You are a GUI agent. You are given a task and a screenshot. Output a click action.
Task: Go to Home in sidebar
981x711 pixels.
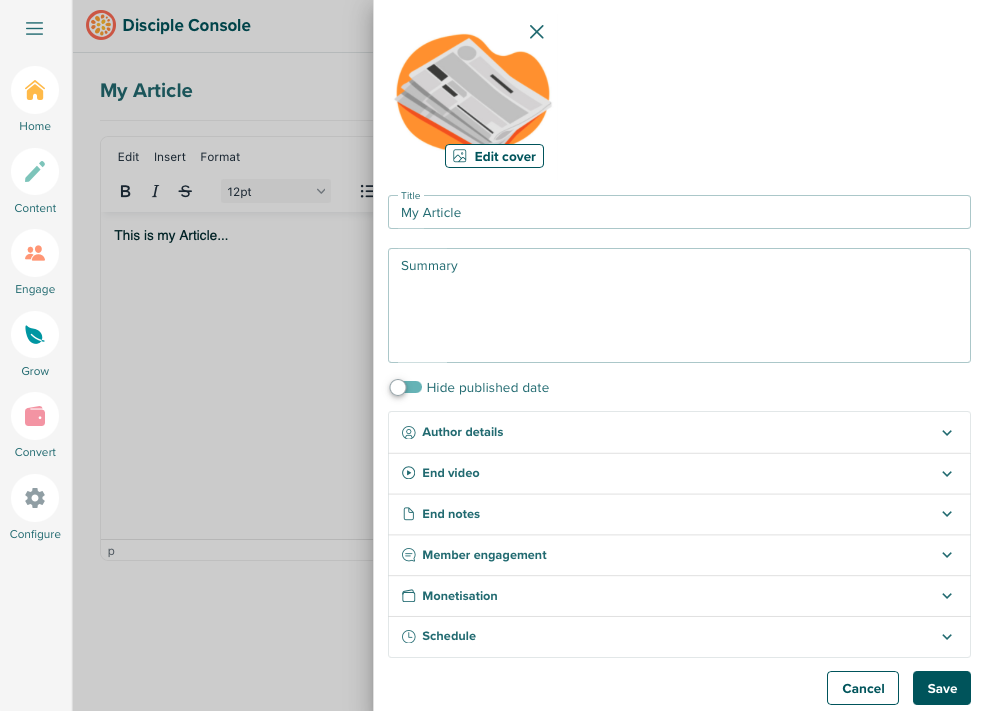click(x=35, y=91)
